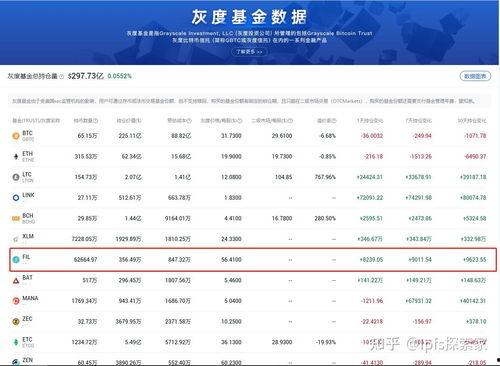Click the ETC coin icon
The width and height of the screenshot is (500, 366).
16,342
